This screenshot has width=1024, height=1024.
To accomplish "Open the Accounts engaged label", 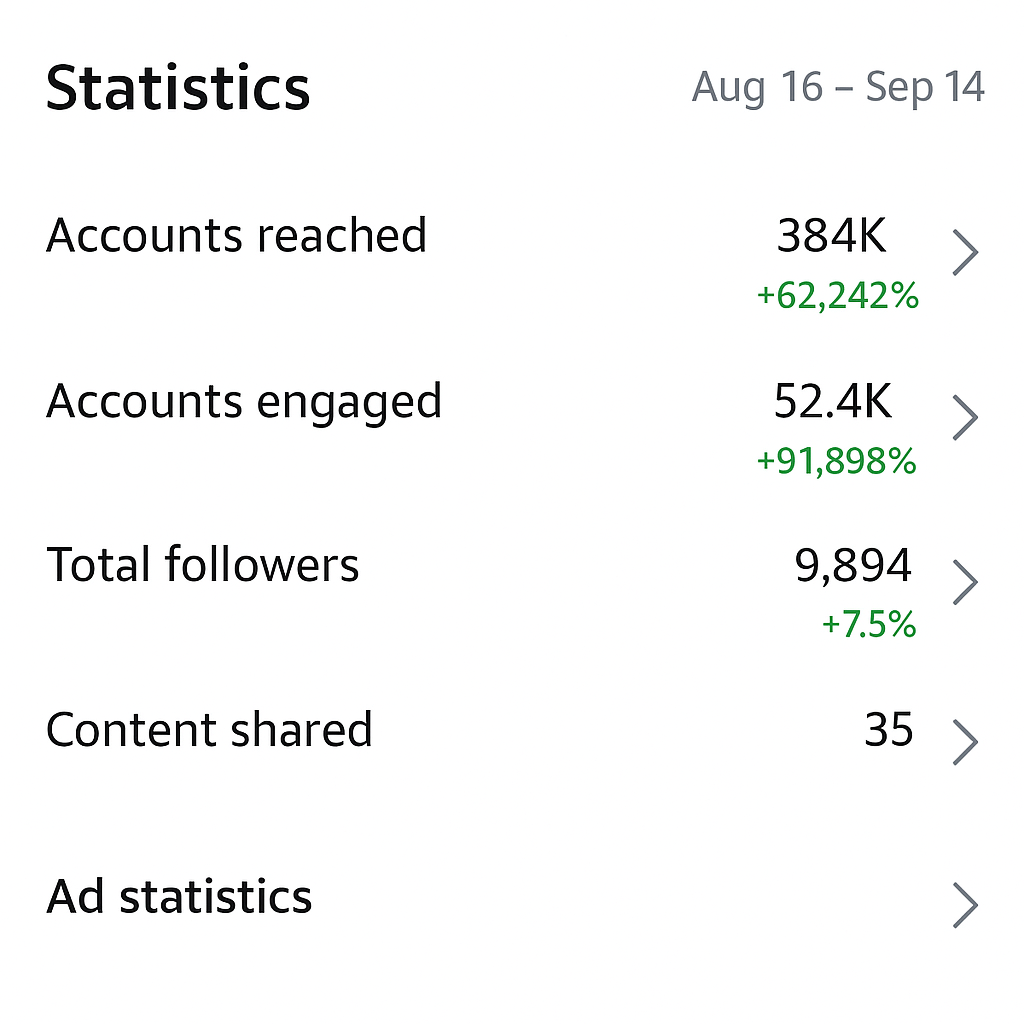I will tap(244, 402).
